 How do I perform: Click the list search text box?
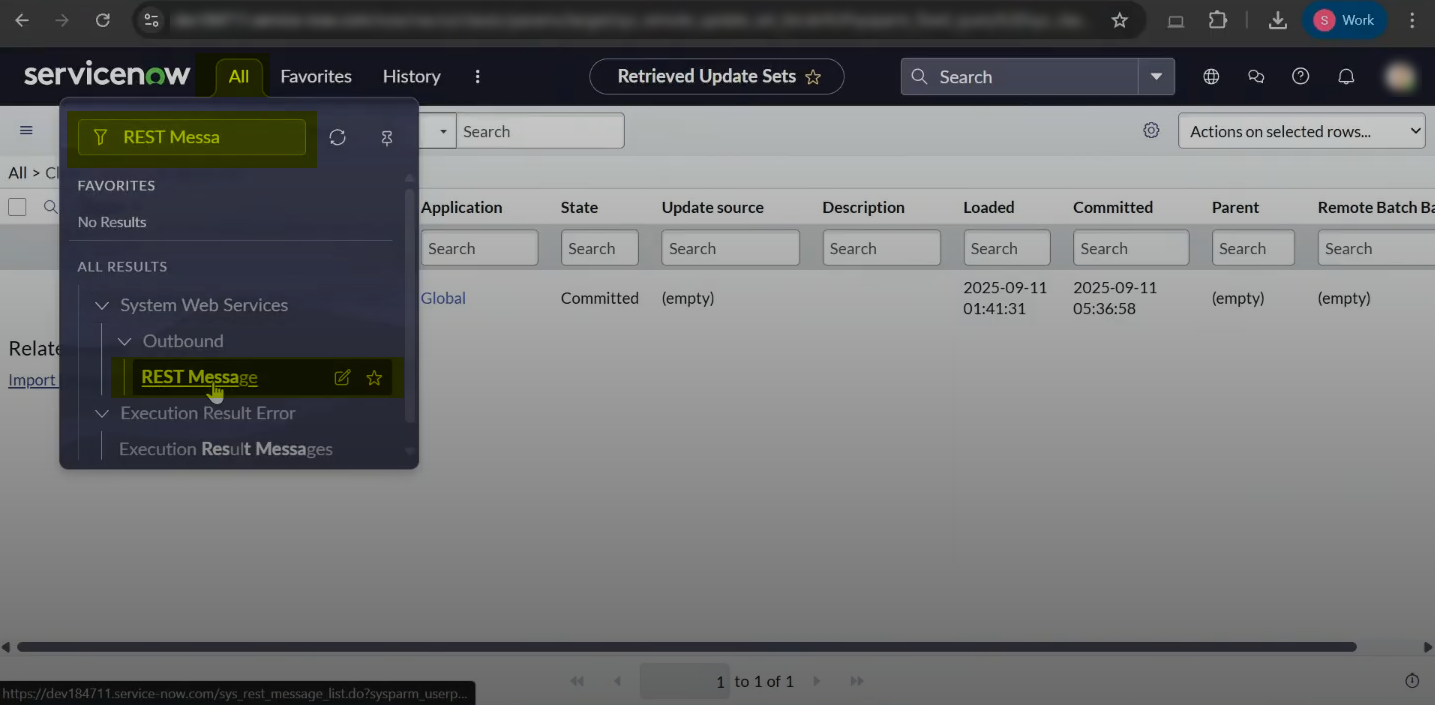(x=540, y=131)
